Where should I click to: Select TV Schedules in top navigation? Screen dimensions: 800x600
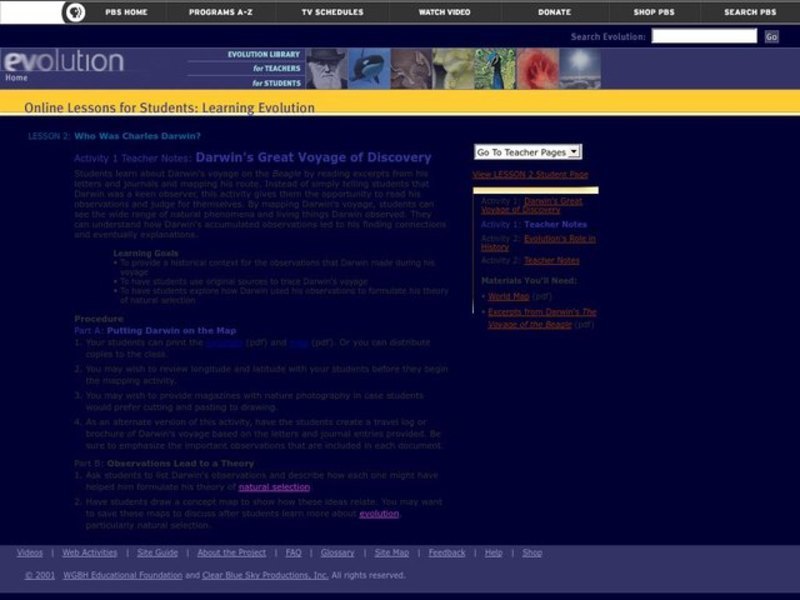click(x=334, y=12)
